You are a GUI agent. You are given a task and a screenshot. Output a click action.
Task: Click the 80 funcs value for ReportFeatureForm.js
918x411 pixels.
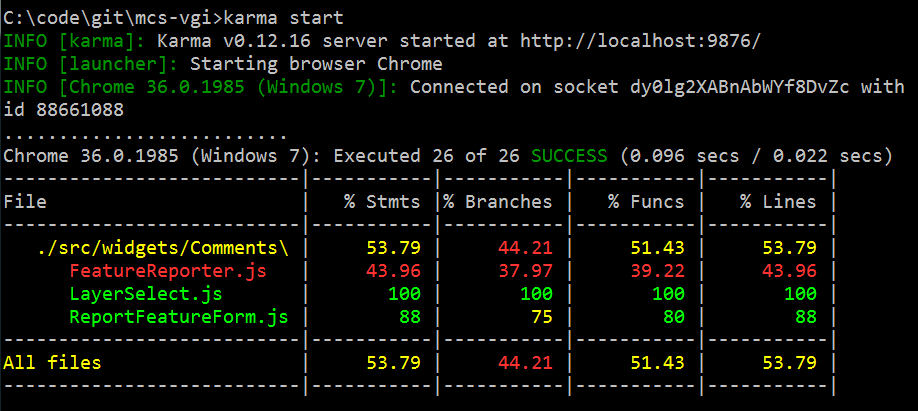673,317
